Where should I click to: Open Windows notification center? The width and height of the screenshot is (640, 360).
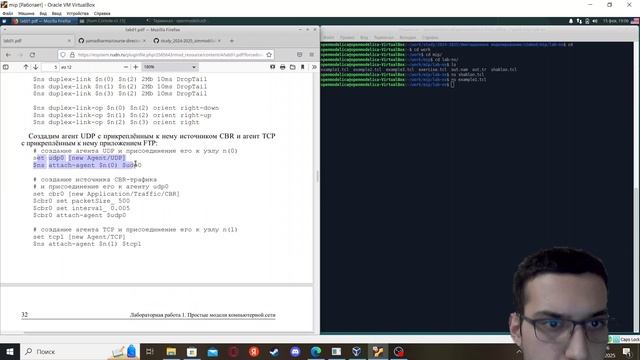click(627, 351)
